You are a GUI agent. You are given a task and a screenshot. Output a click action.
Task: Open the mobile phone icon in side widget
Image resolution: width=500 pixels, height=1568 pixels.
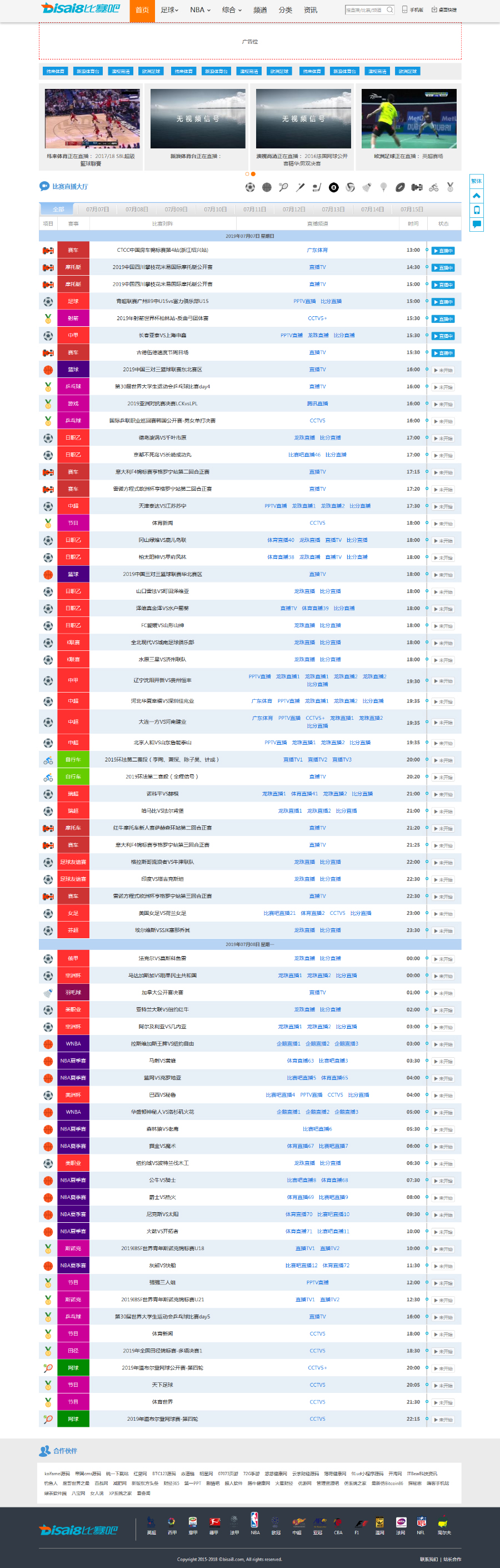click(x=476, y=210)
